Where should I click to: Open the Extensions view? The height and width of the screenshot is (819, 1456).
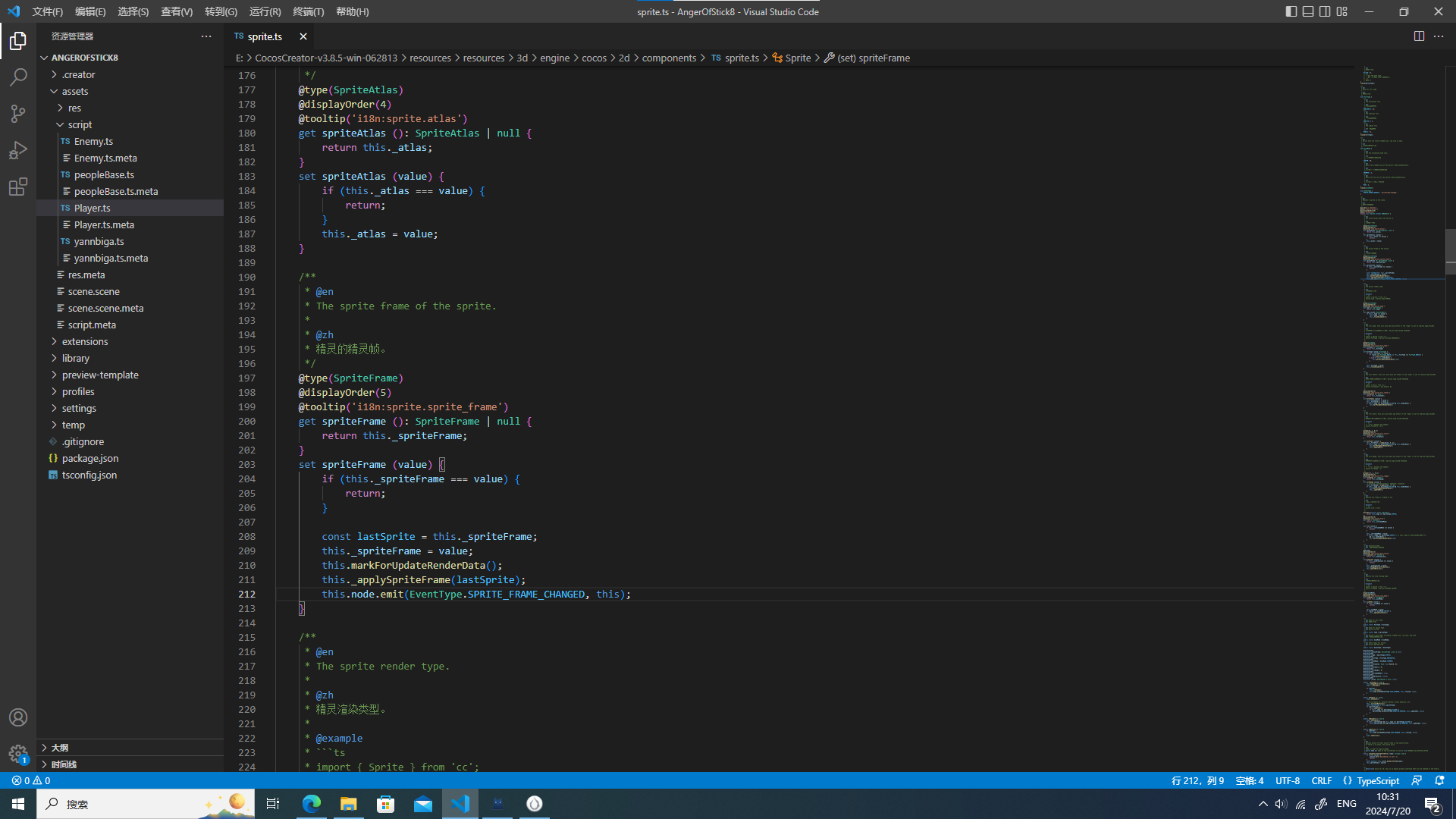click(x=18, y=187)
